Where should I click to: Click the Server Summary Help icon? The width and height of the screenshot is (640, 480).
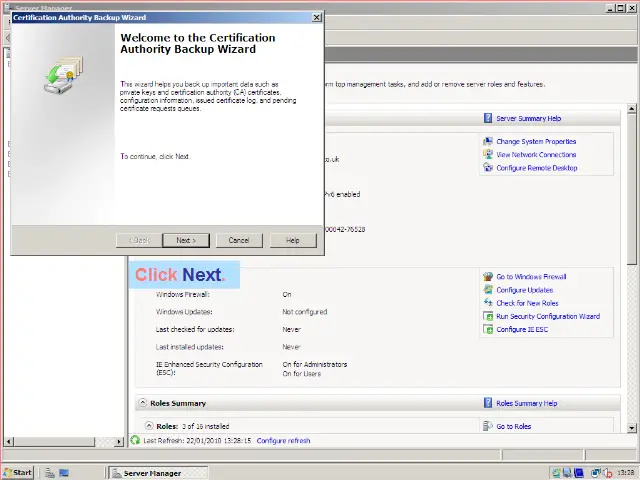[488, 118]
